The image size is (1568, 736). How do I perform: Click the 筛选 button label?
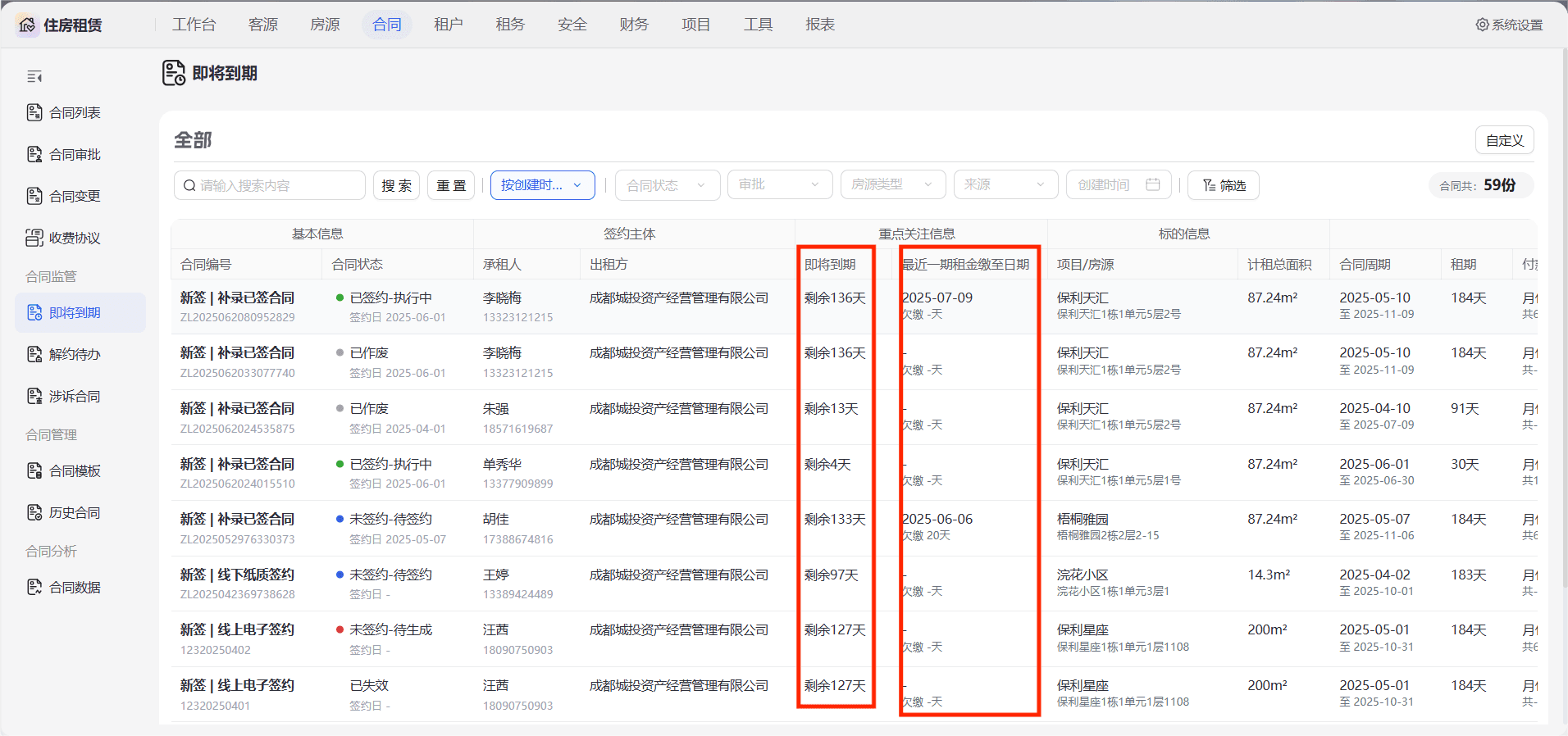1233,185
